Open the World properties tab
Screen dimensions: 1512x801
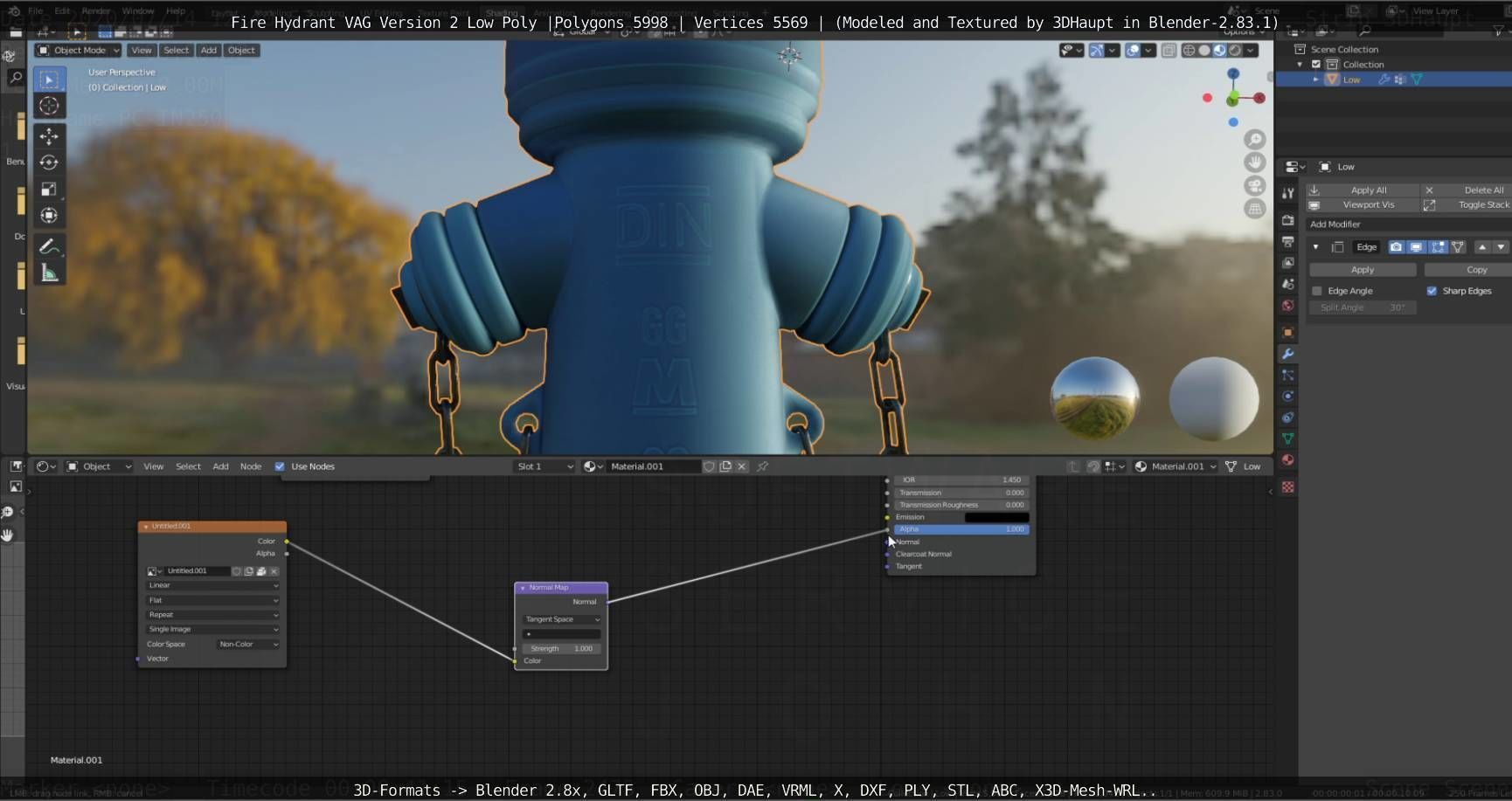click(1287, 306)
